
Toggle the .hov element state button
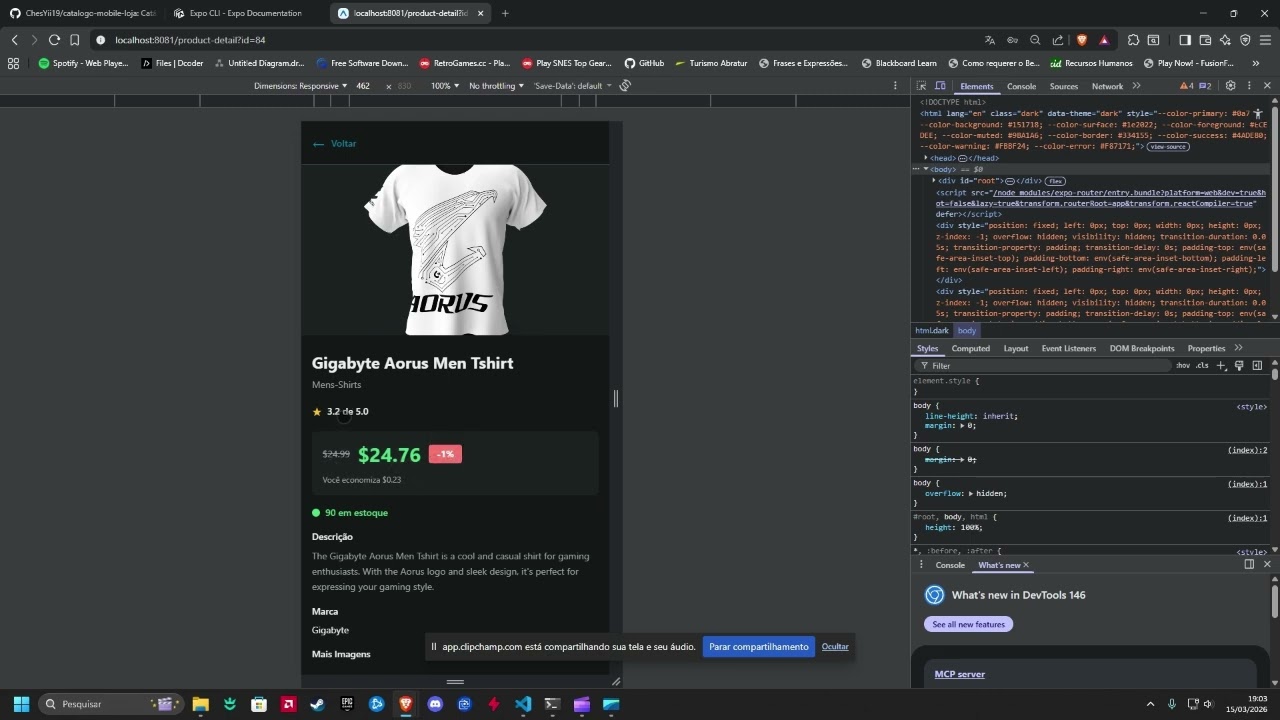click(x=1183, y=366)
